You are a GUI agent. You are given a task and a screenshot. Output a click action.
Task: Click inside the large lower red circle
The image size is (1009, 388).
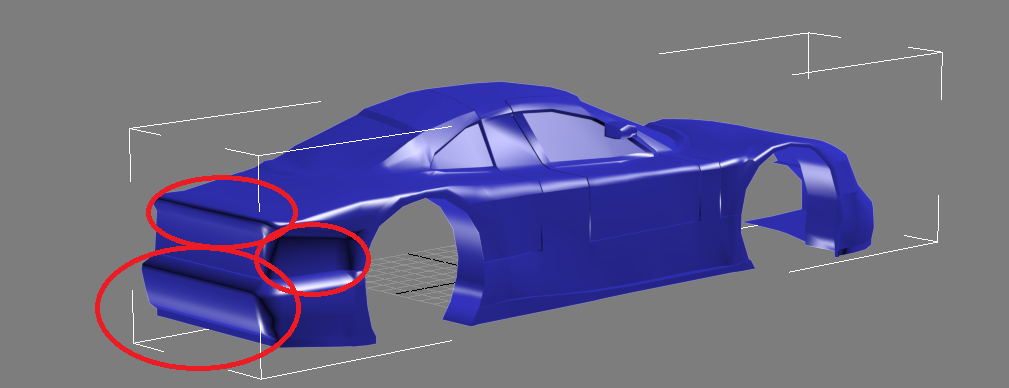198,308
